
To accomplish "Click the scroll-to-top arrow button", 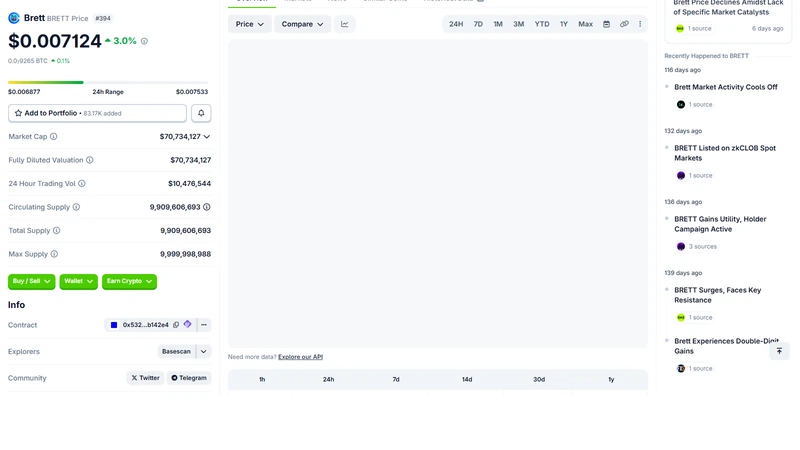I will tap(779, 351).
